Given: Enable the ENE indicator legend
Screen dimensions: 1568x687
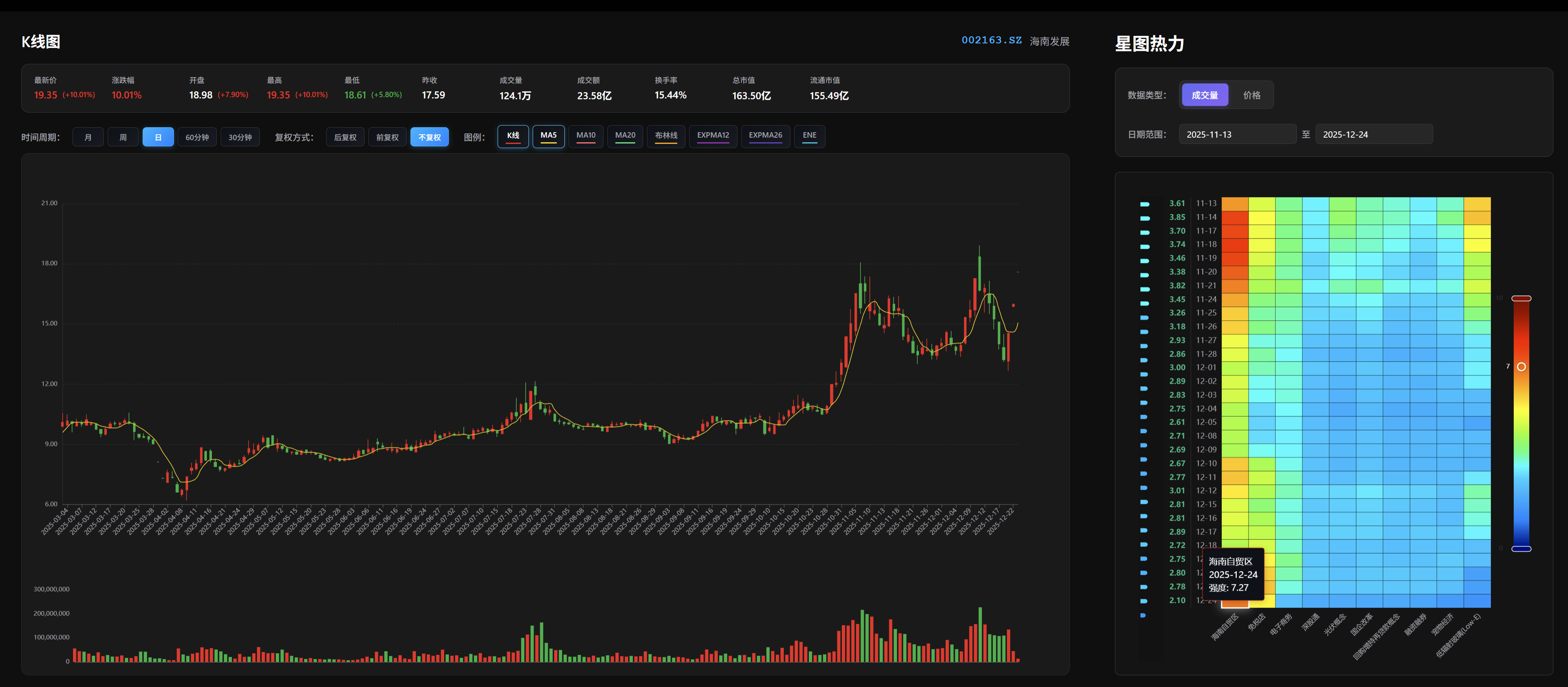Looking at the screenshot, I should coord(809,136).
